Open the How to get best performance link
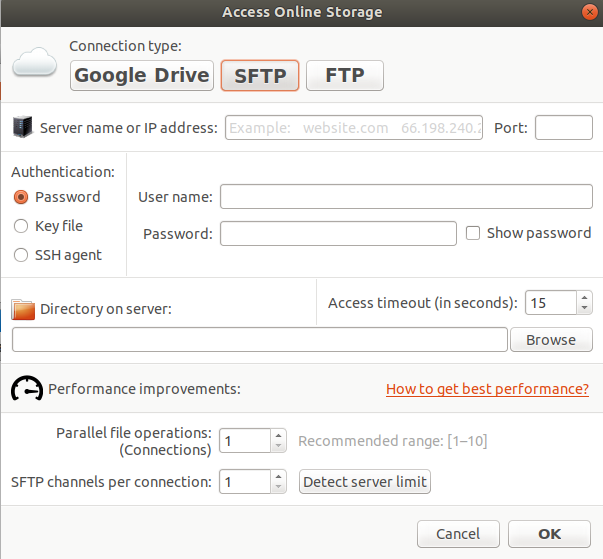Image resolution: width=603 pixels, height=559 pixels. [x=487, y=389]
